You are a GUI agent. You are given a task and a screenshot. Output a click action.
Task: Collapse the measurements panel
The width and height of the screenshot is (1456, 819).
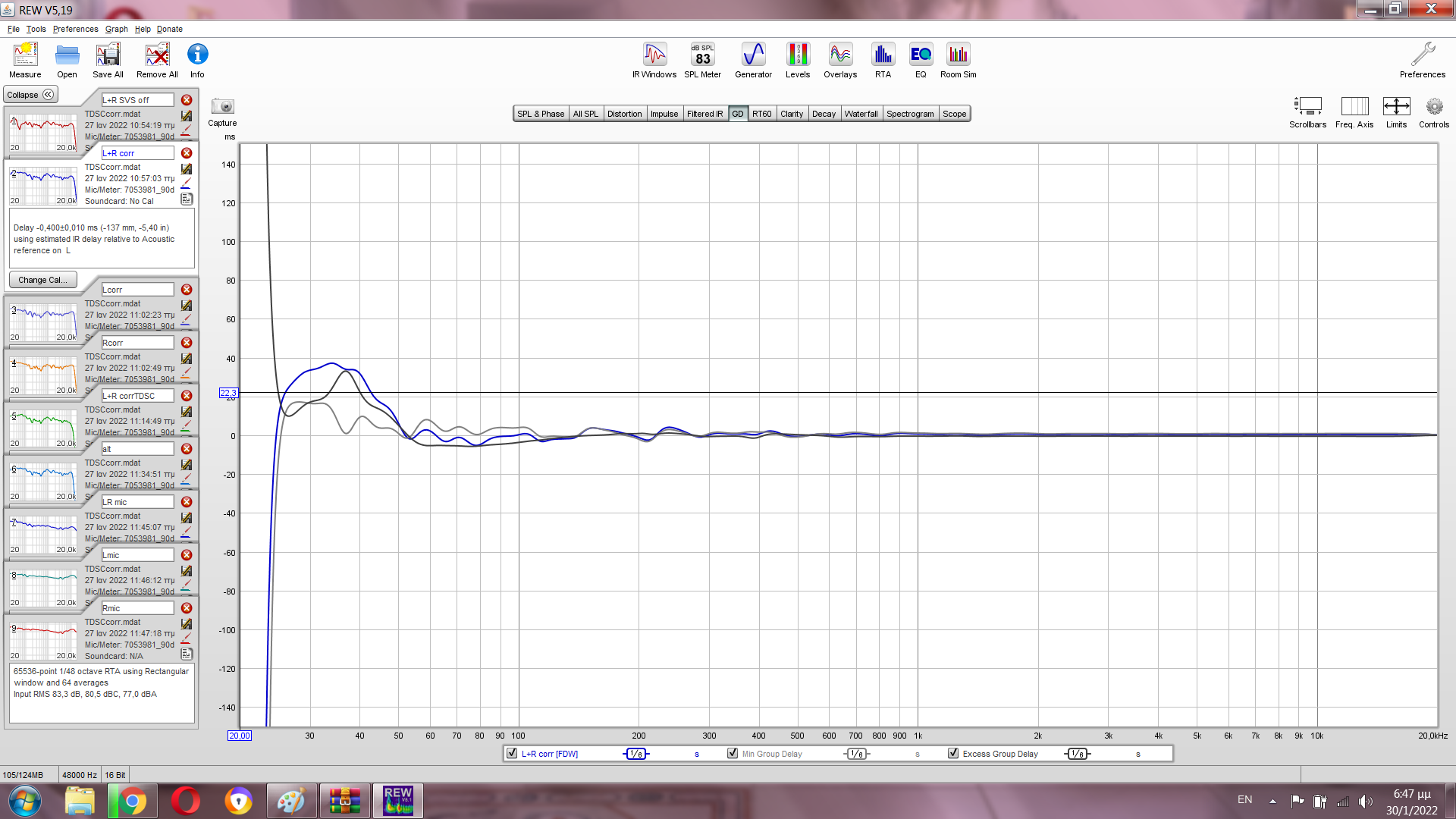30,95
